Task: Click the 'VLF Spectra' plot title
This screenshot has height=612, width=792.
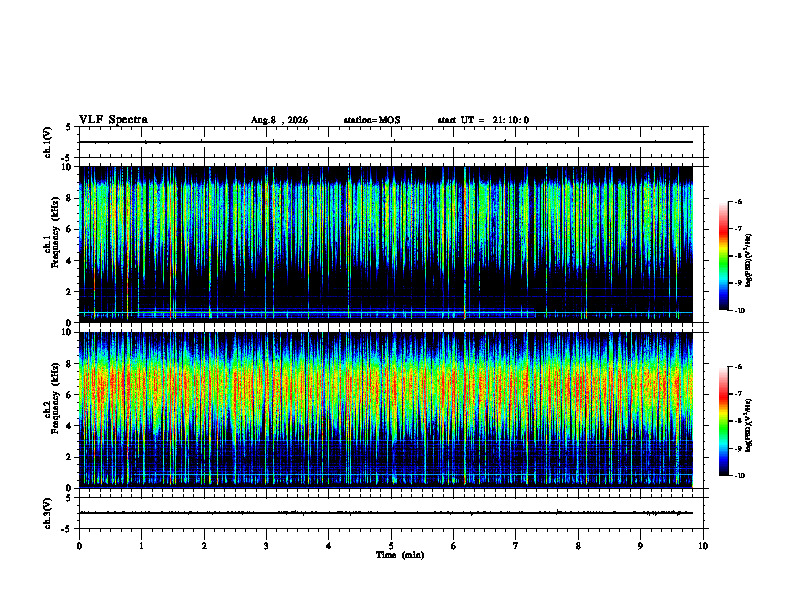Action: (113, 120)
